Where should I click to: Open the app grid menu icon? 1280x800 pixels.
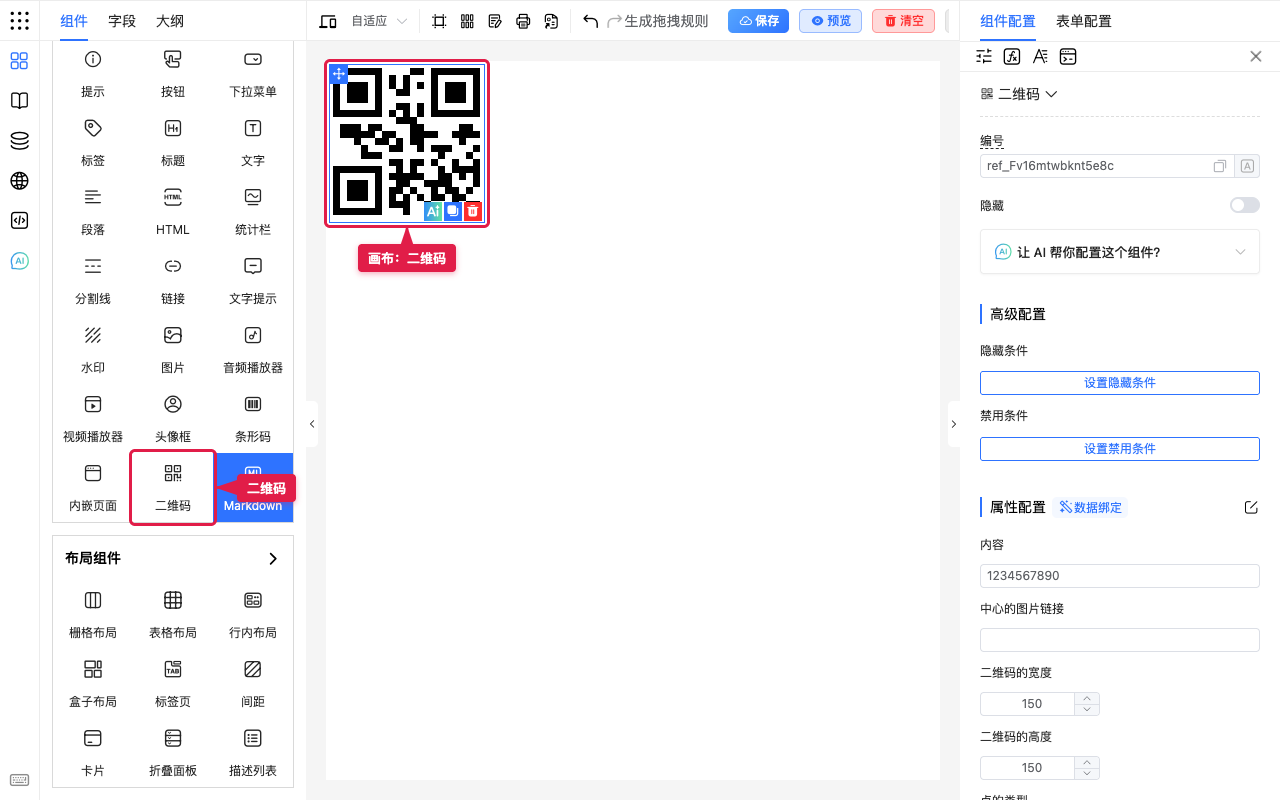(x=19, y=21)
